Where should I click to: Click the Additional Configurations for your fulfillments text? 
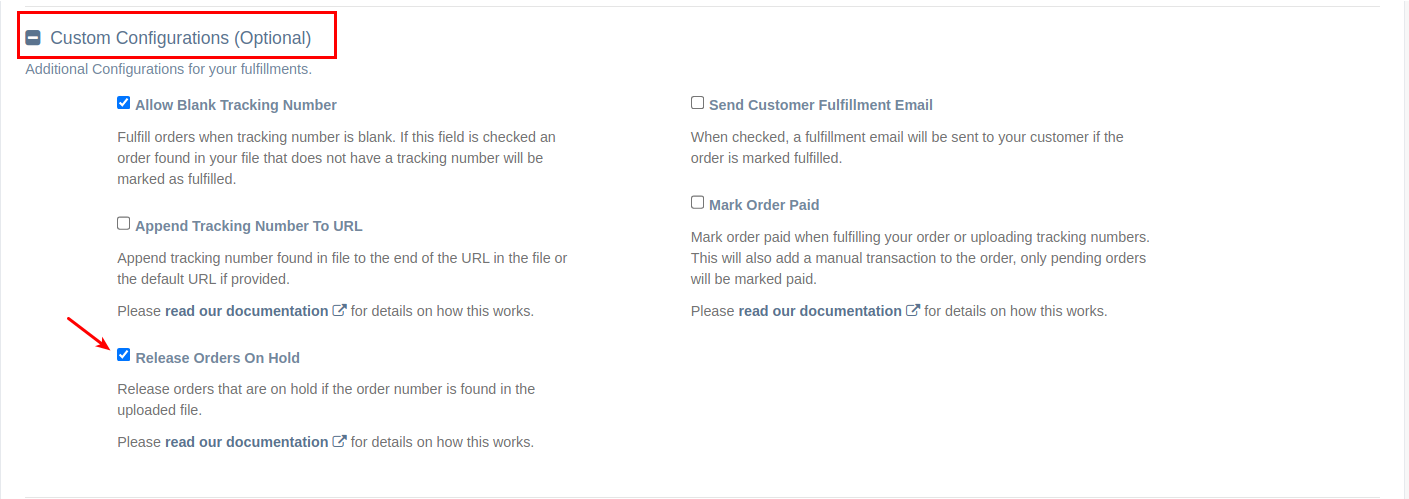tap(168, 70)
